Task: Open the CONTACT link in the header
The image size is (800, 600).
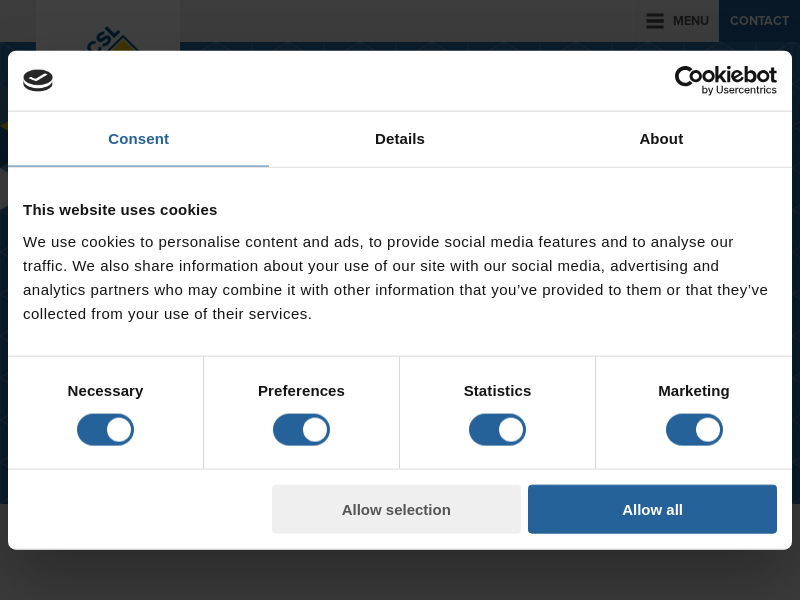Action: pyautogui.click(x=759, y=21)
